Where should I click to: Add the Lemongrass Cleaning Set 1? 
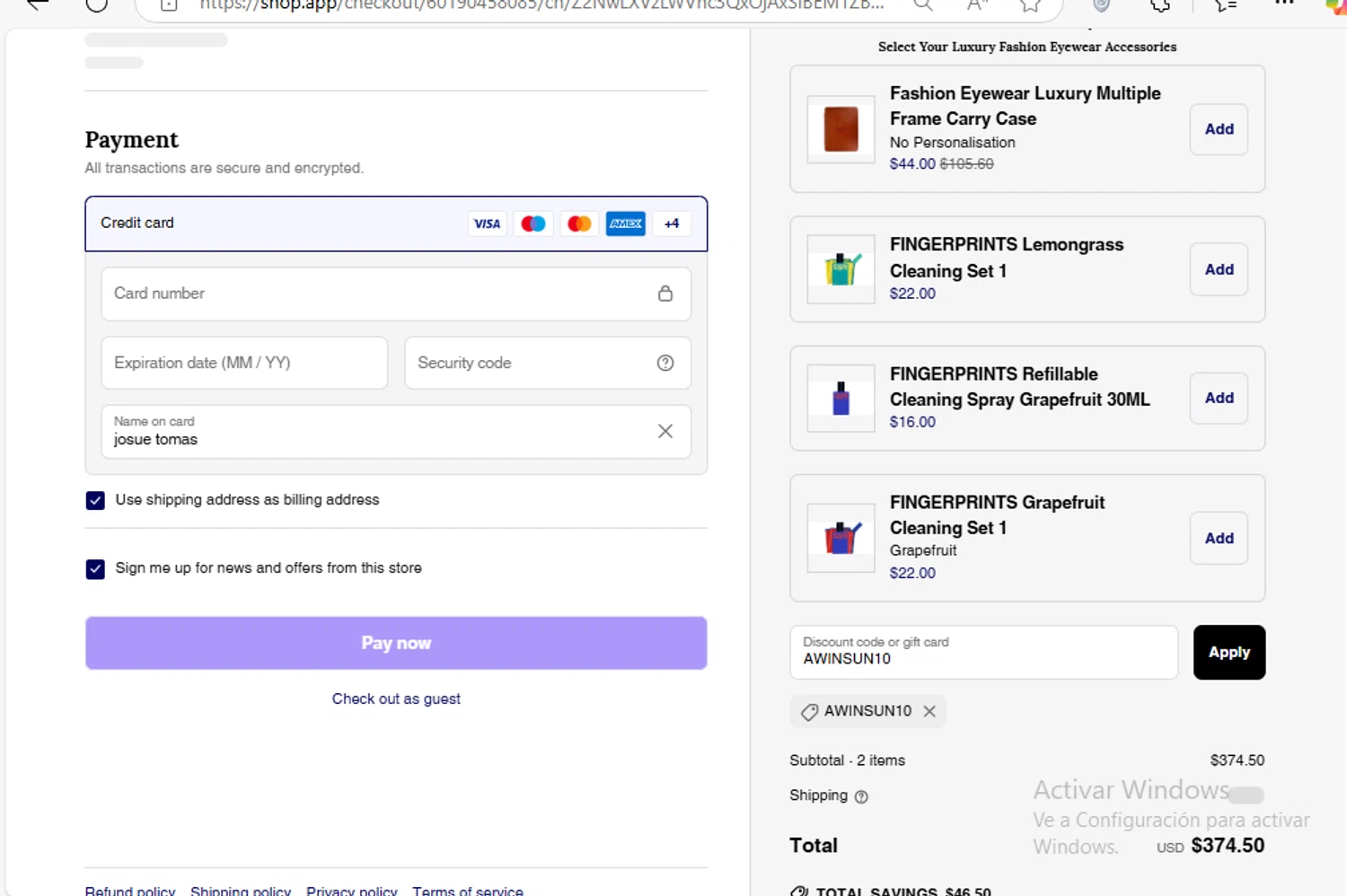[1219, 269]
